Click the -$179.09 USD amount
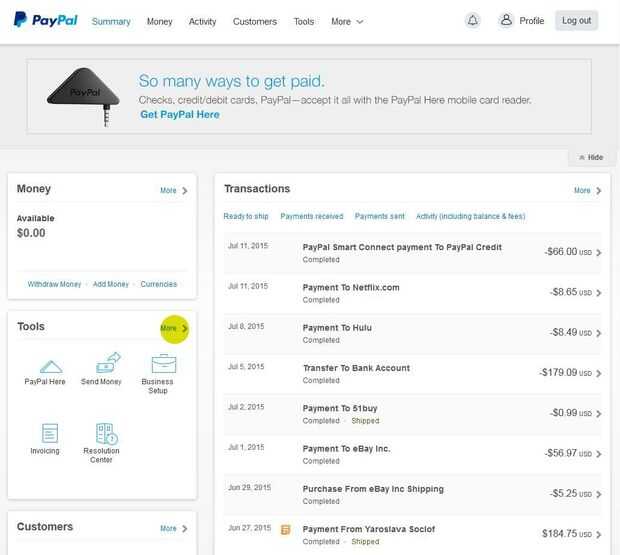The image size is (620, 555). point(565,373)
